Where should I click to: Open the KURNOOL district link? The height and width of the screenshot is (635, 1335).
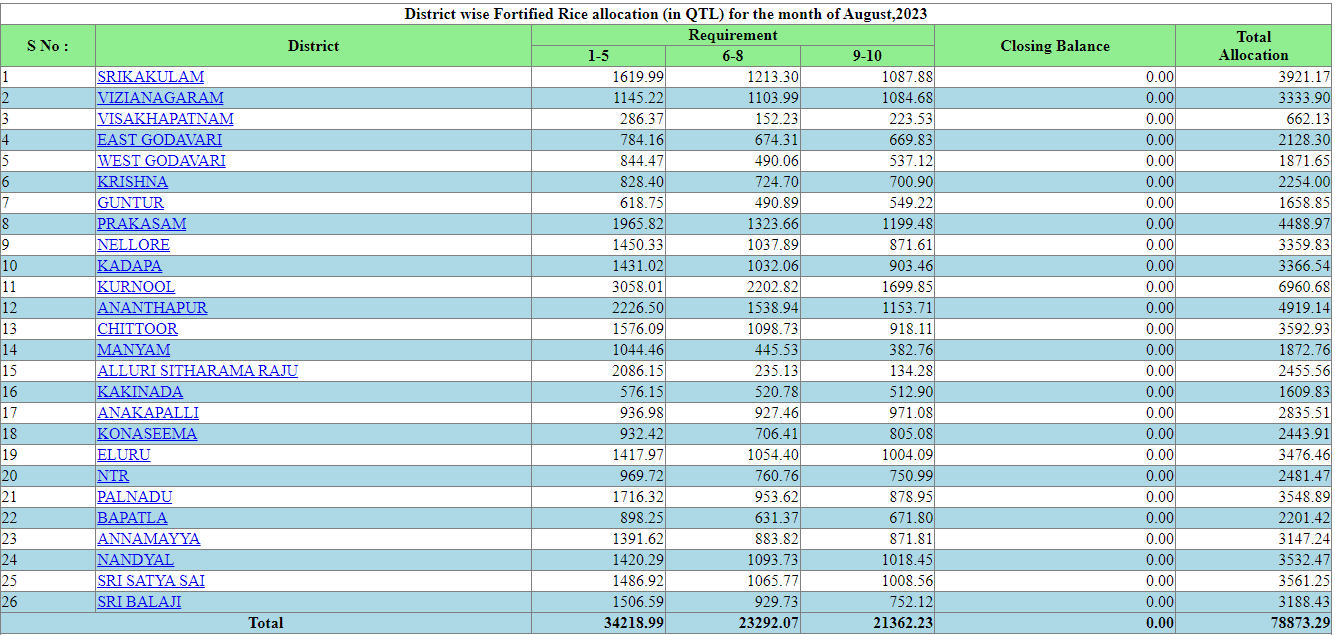pyautogui.click(x=136, y=287)
